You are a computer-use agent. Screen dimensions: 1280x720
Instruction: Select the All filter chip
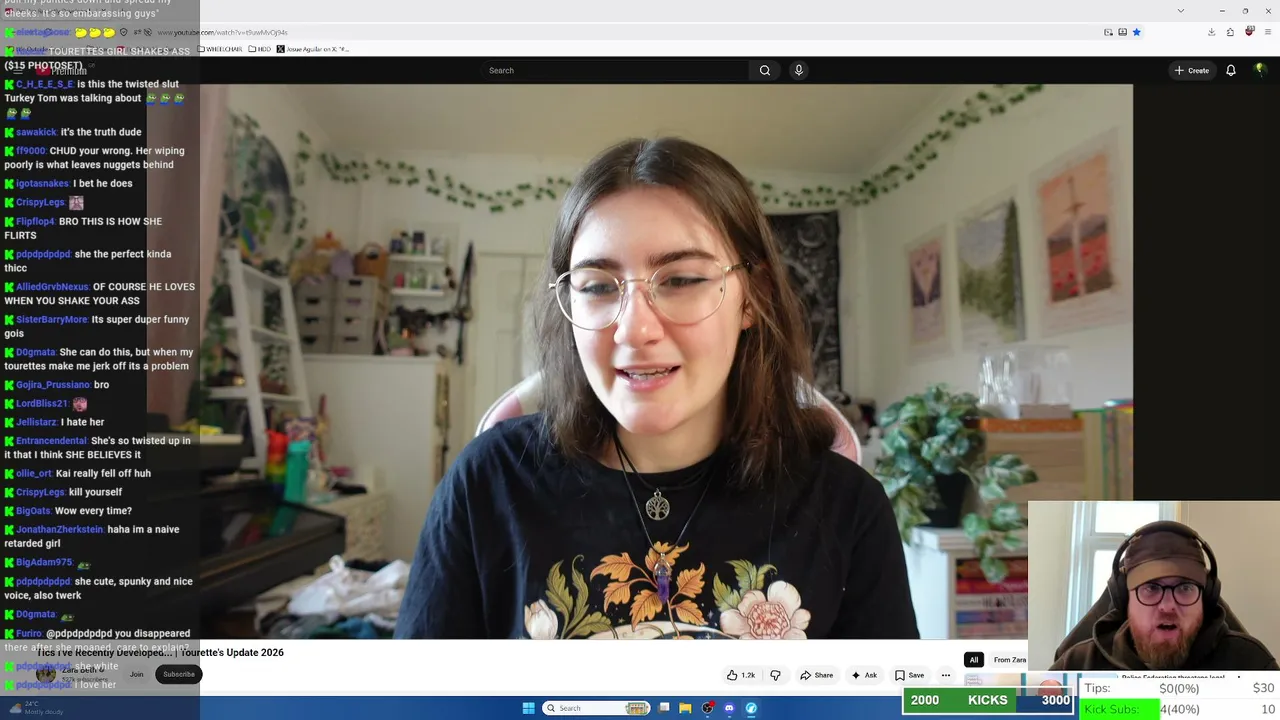pos(973,660)
